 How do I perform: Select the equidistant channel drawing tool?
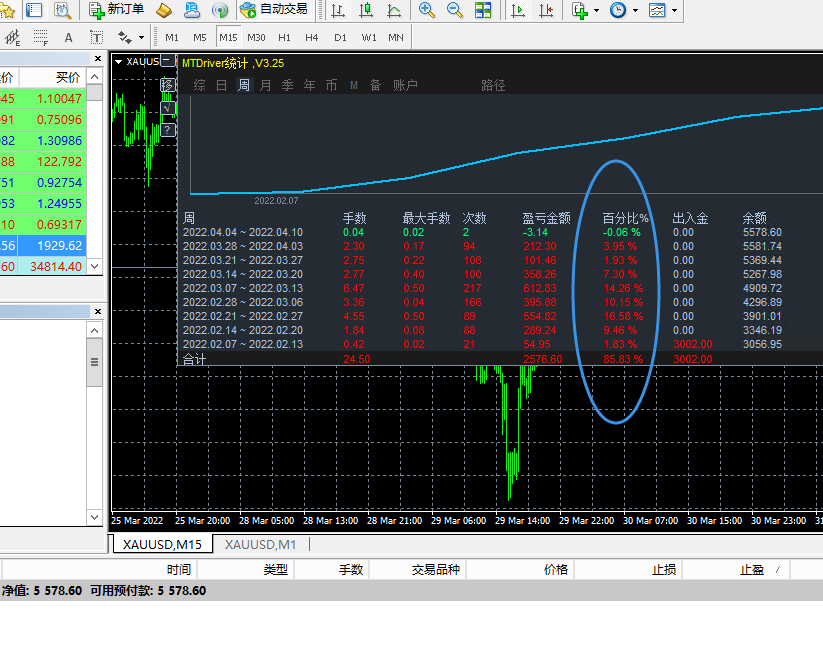(x=12, y=37)
